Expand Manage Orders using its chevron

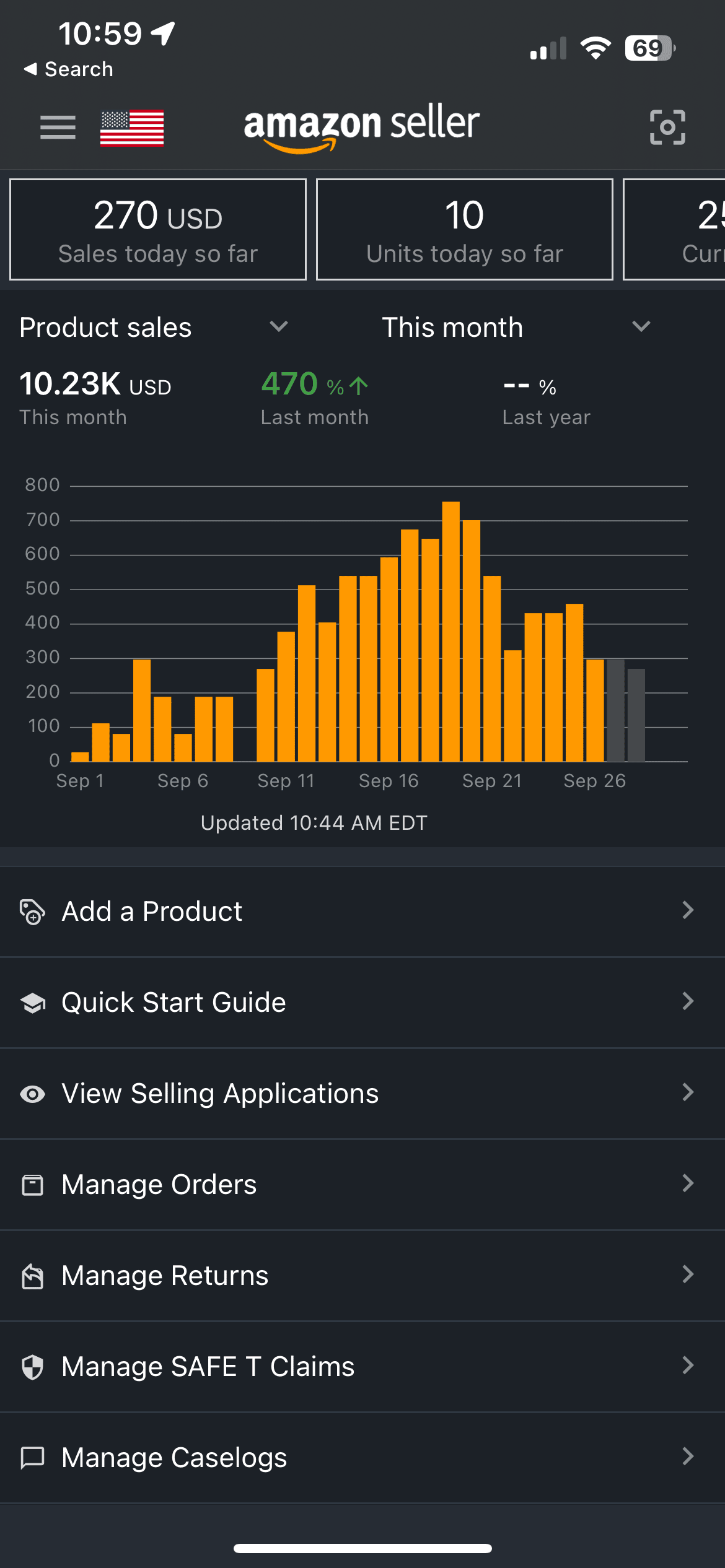[x=687, y=1183]
